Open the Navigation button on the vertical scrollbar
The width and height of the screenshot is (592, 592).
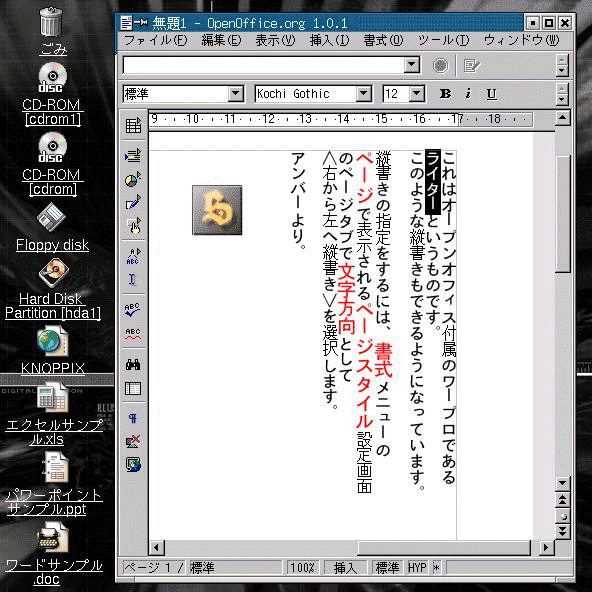(563, 516)
